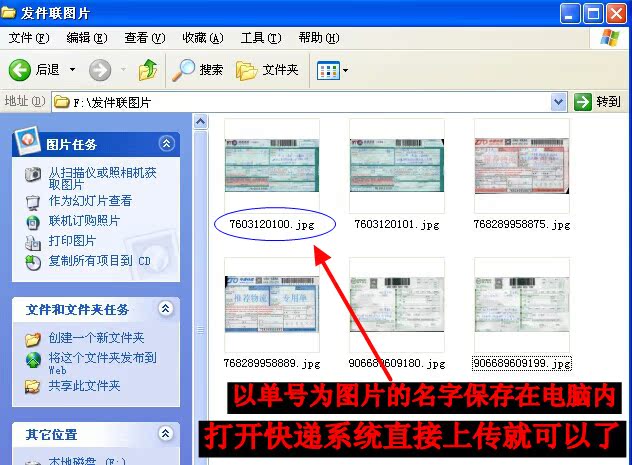632x465 pixels.
Task: Open the 查看(V) menu
Action: 145,38
